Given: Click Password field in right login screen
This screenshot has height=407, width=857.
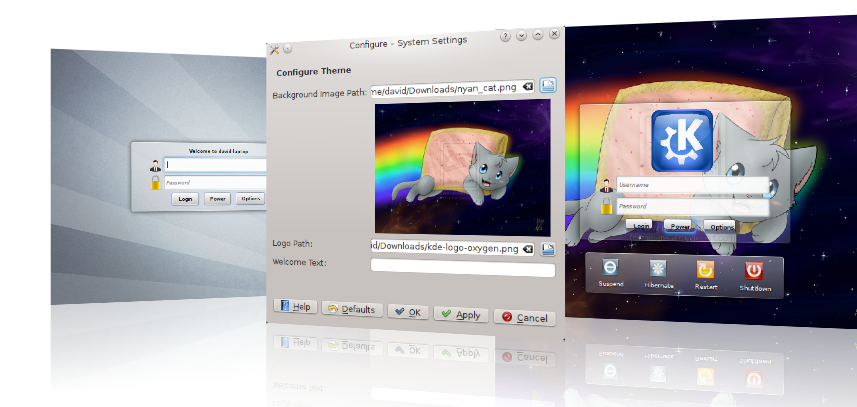Looking at the screenshot, I should tap(692, 207).
